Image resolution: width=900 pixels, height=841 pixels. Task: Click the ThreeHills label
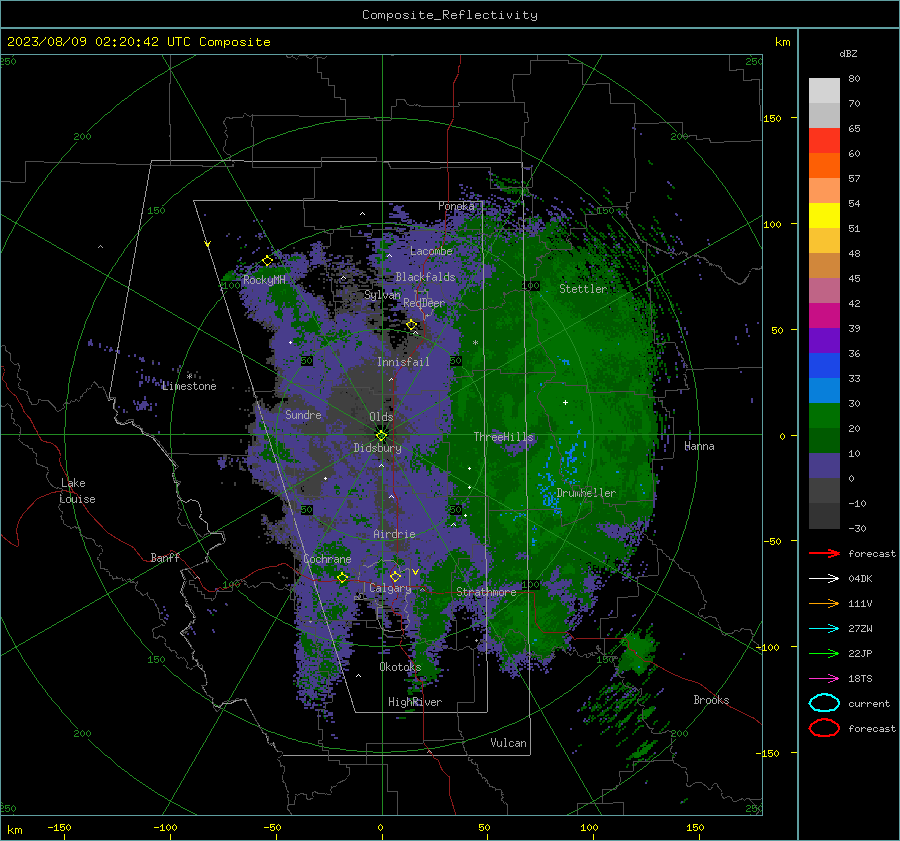pyautogui.click(x=503, y=437)
